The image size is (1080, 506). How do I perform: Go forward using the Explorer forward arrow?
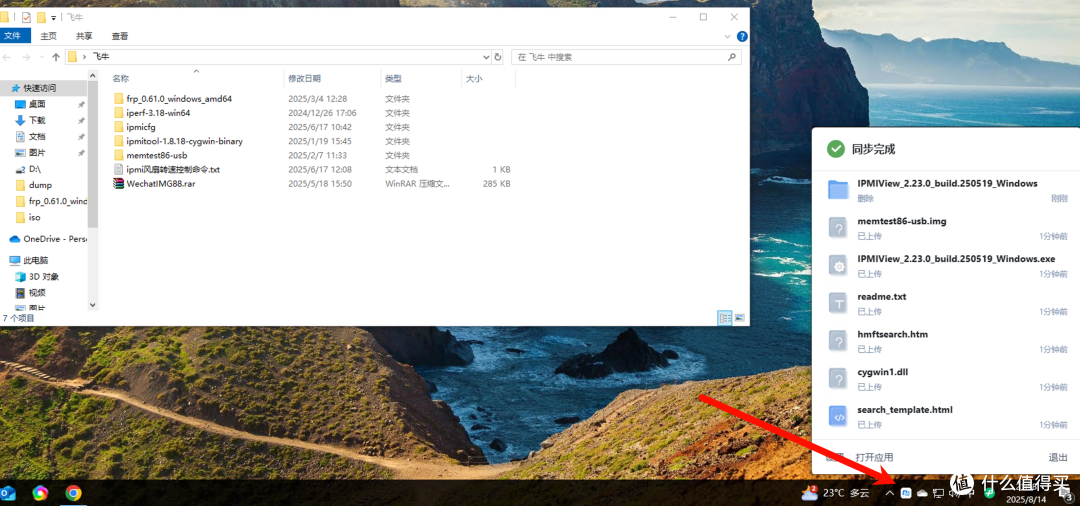click(25, 57)
